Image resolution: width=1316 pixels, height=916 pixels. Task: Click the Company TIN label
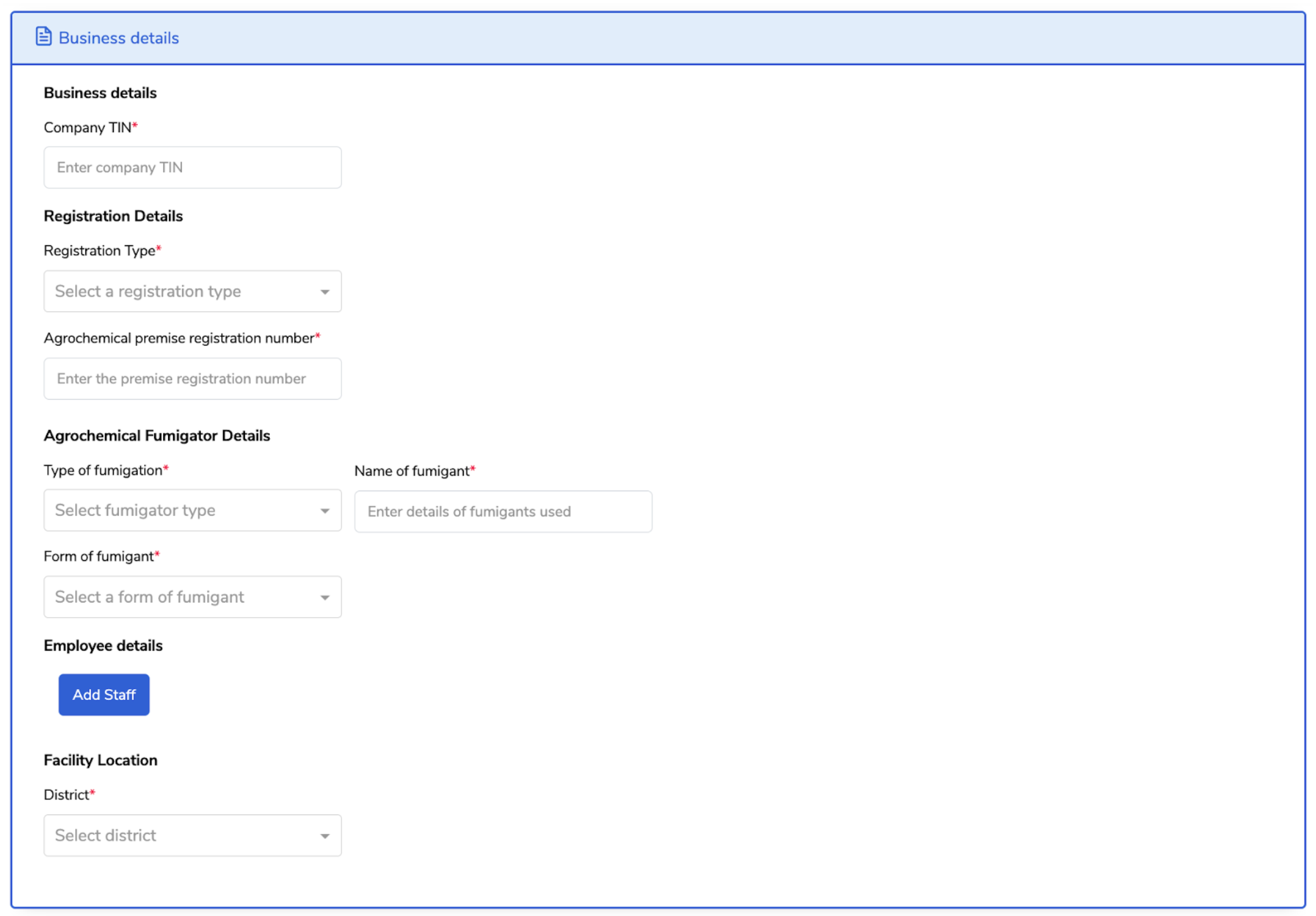(87, 128)
